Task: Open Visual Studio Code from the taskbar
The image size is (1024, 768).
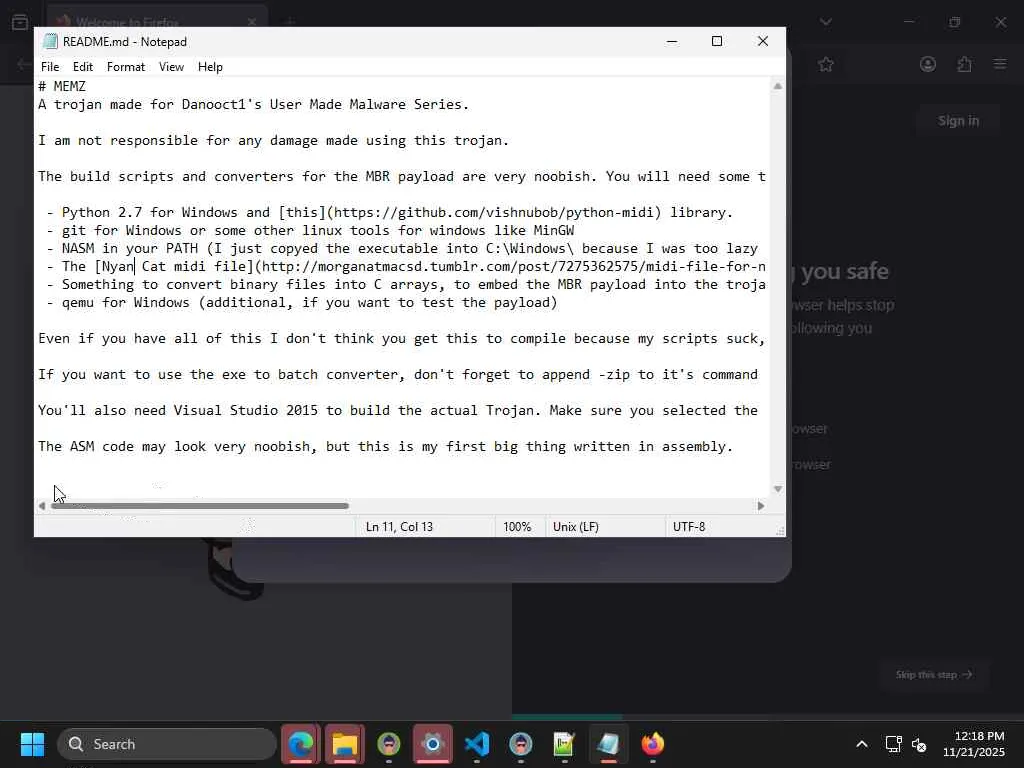Action: (x=477, y=744)
